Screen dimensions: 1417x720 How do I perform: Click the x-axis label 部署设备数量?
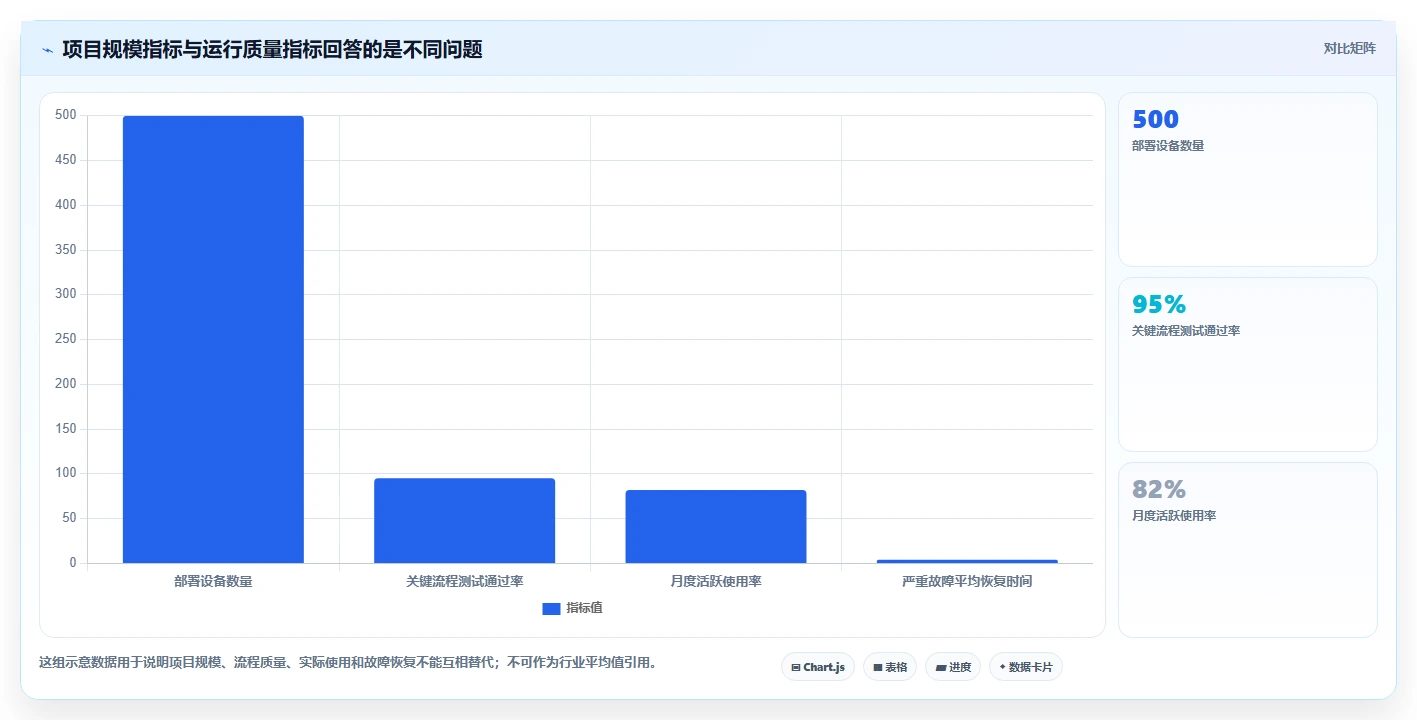213,581
